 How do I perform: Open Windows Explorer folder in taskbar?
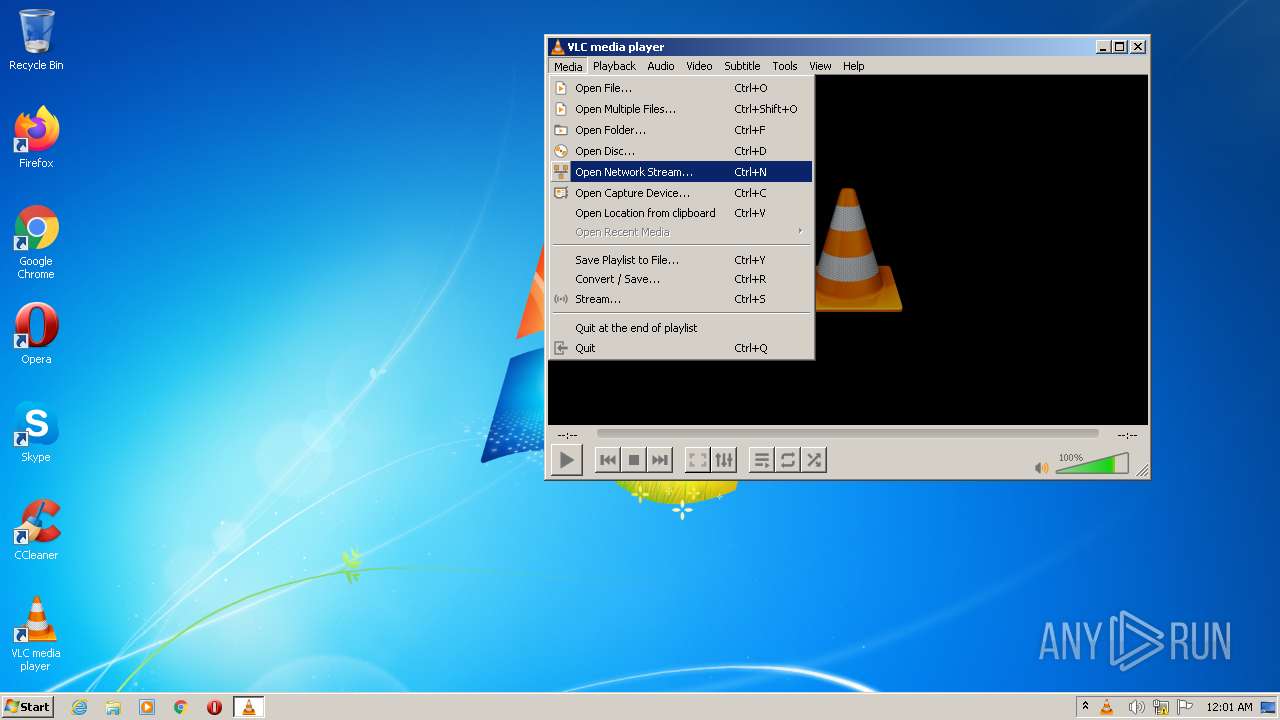pos(113,707)
